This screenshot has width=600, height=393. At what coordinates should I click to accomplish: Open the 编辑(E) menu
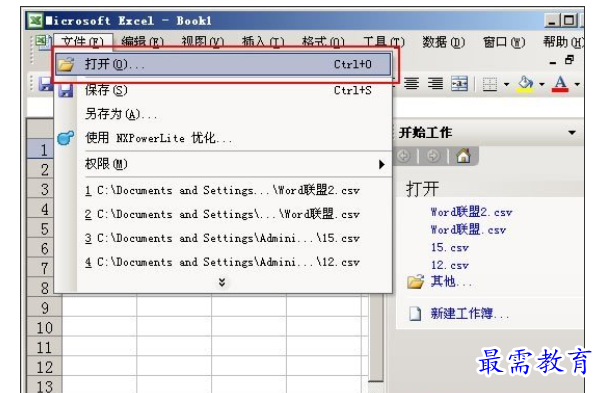point(142,42)
